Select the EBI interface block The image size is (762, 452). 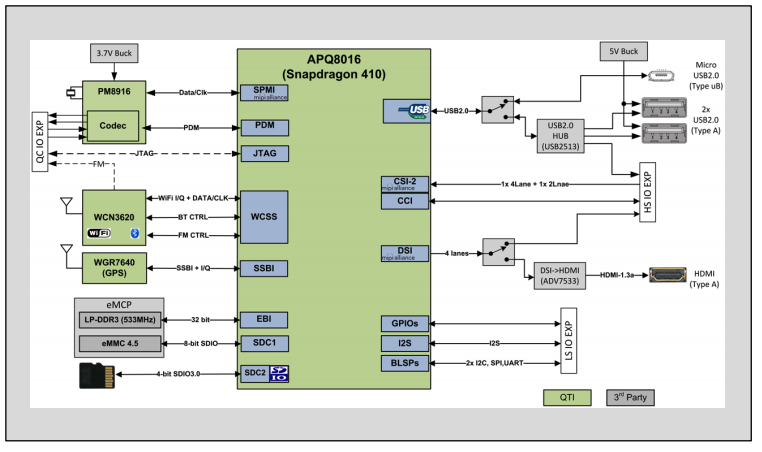[x=264, y=320]
